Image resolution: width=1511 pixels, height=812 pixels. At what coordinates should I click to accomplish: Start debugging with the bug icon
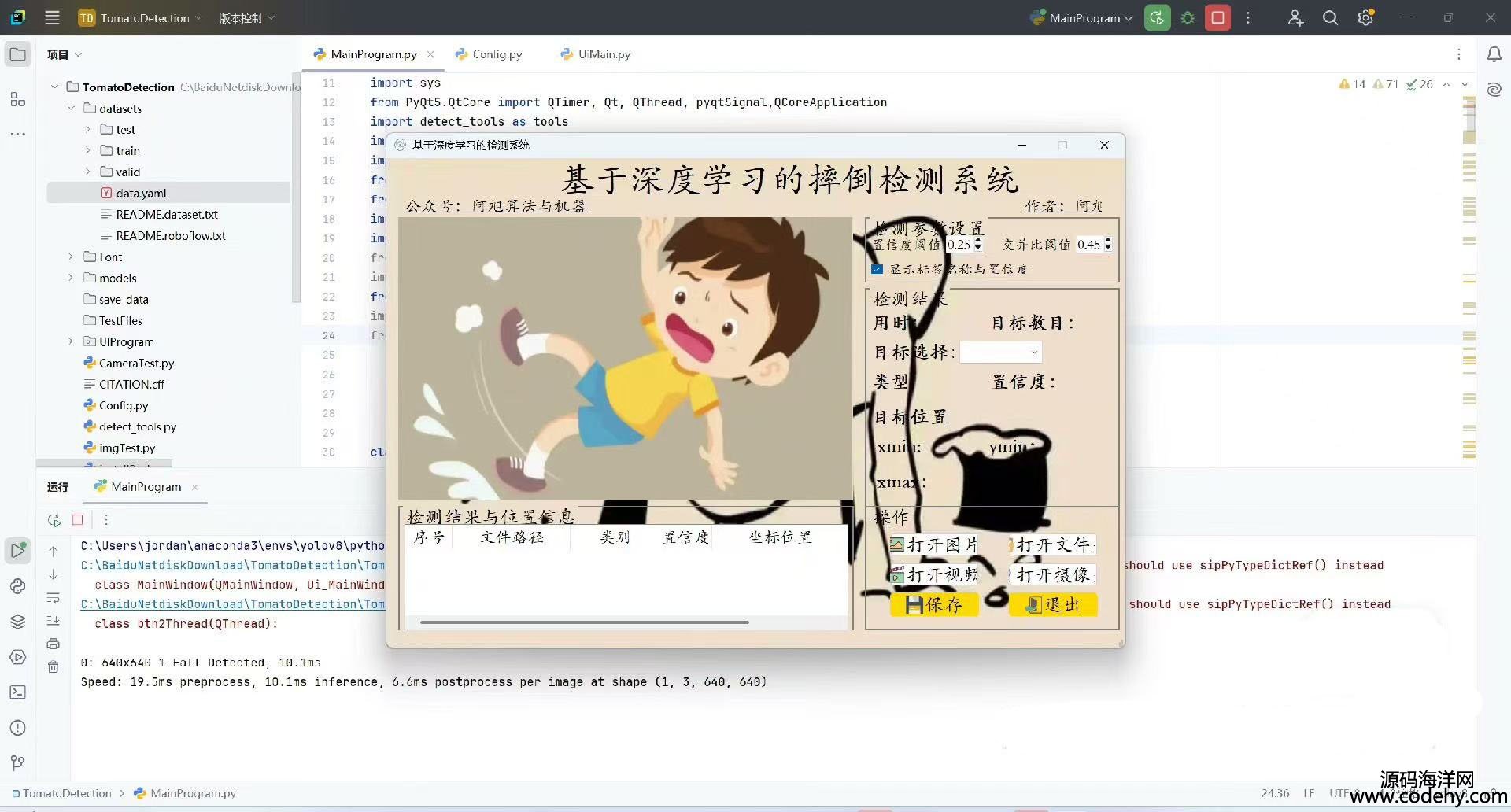pos(1188,18)
